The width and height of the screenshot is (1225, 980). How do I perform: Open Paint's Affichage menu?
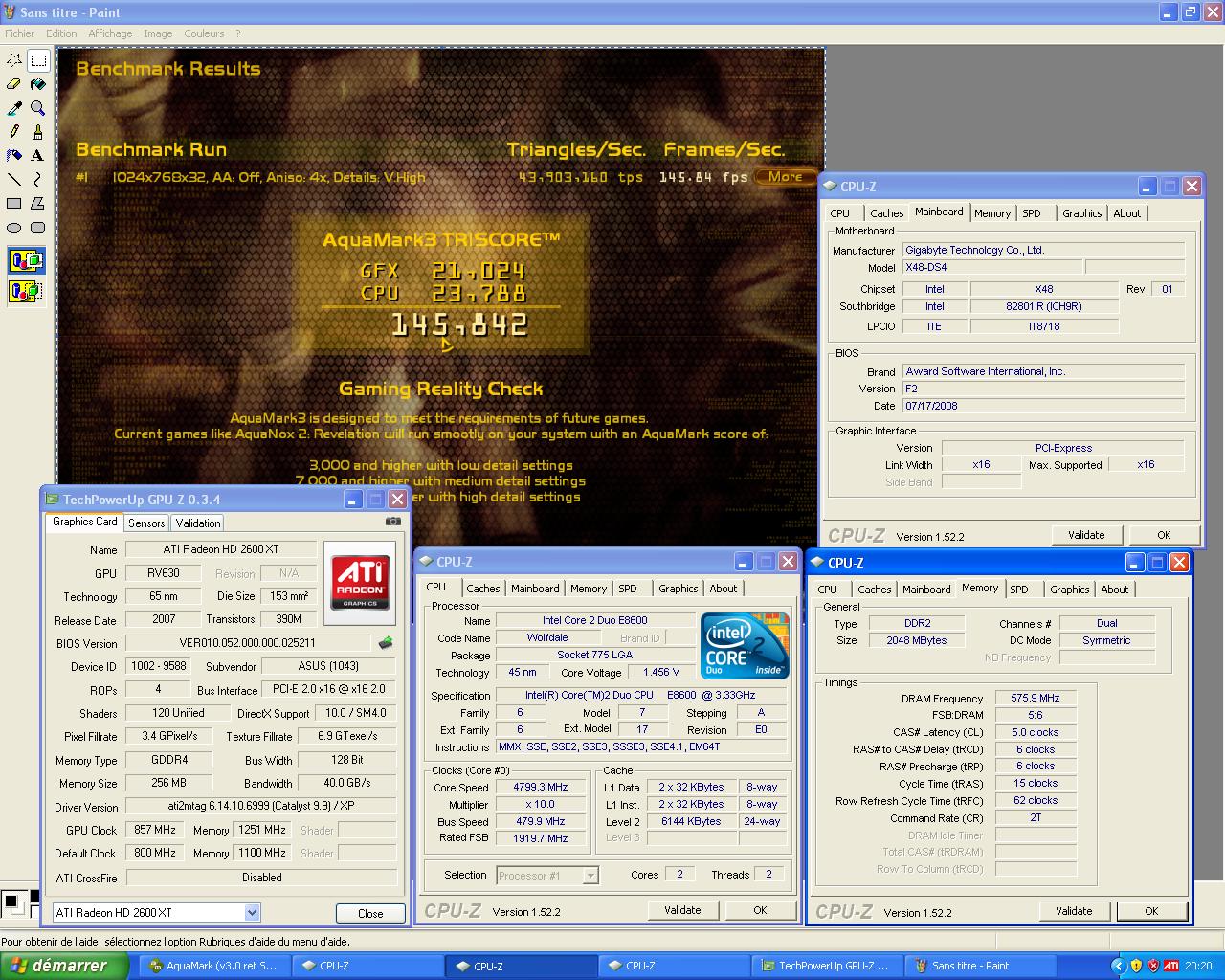tap(110, 33)
